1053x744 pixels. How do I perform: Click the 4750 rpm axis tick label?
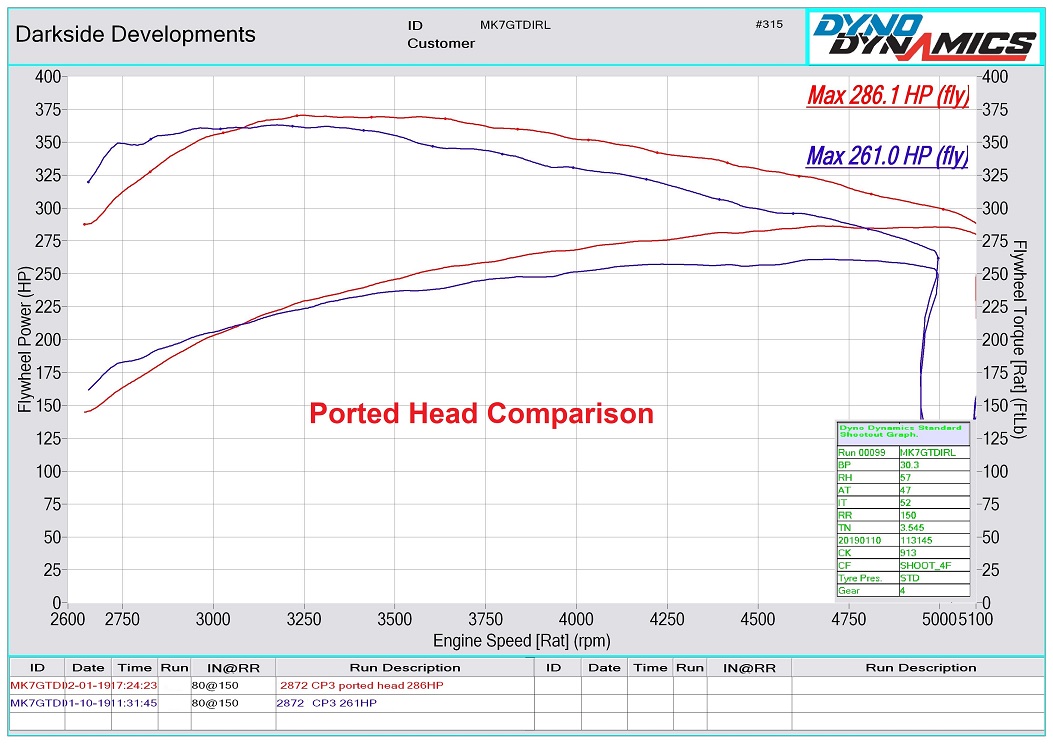pyautogui.click(x=848, y=619)
